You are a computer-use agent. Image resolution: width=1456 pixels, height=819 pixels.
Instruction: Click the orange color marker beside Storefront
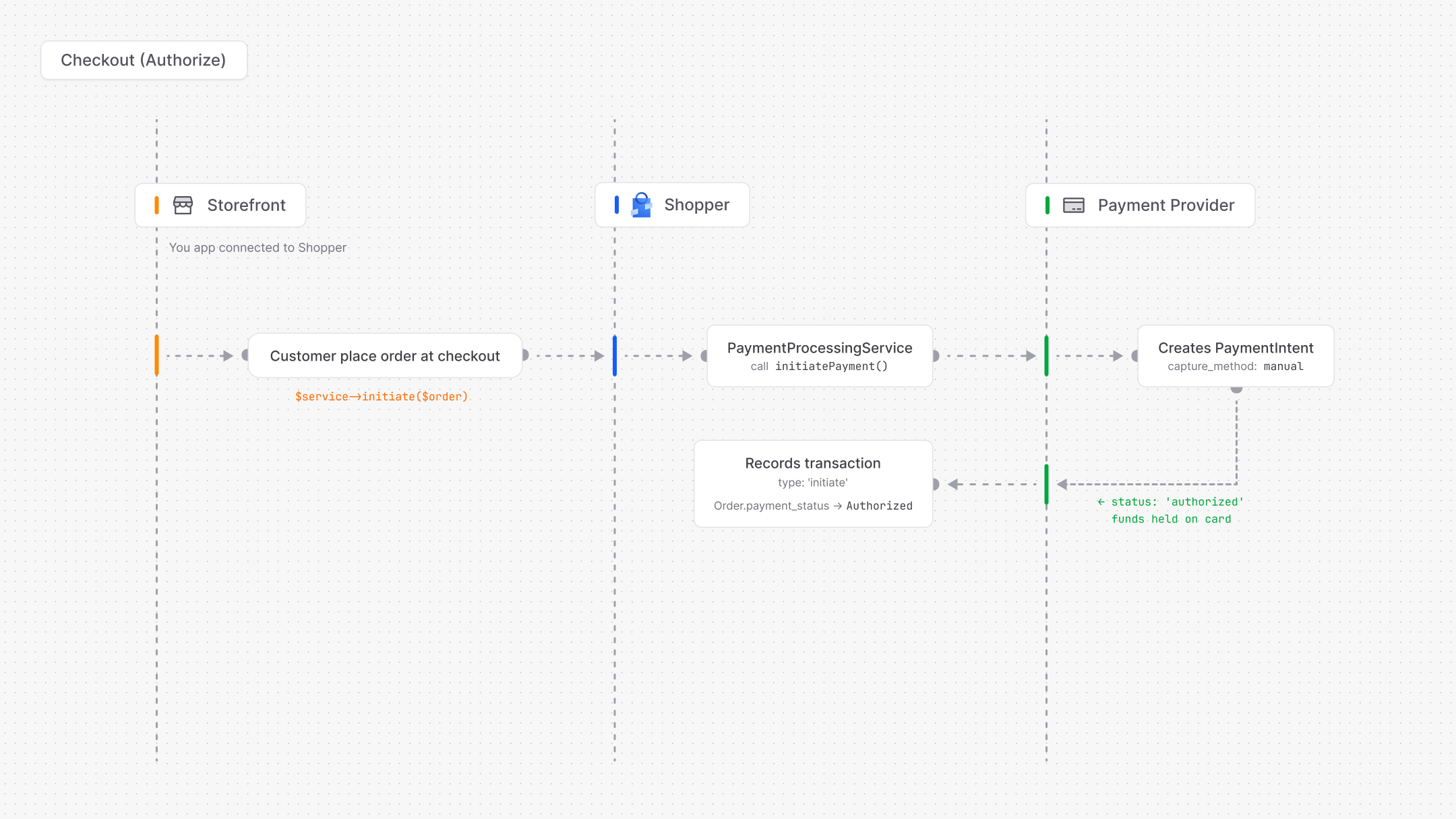tap(156, 205)
